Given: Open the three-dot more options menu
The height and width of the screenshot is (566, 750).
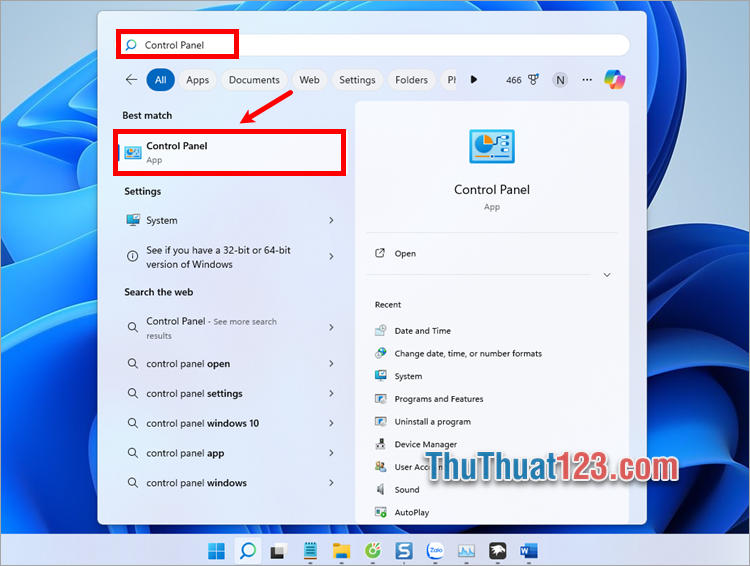Looking at the screenshot, I should pos(587,80).
